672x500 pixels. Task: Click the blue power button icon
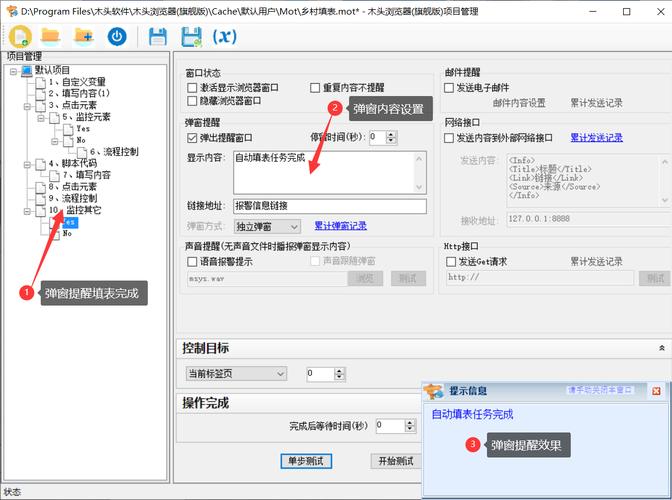(x=117, y=36)
